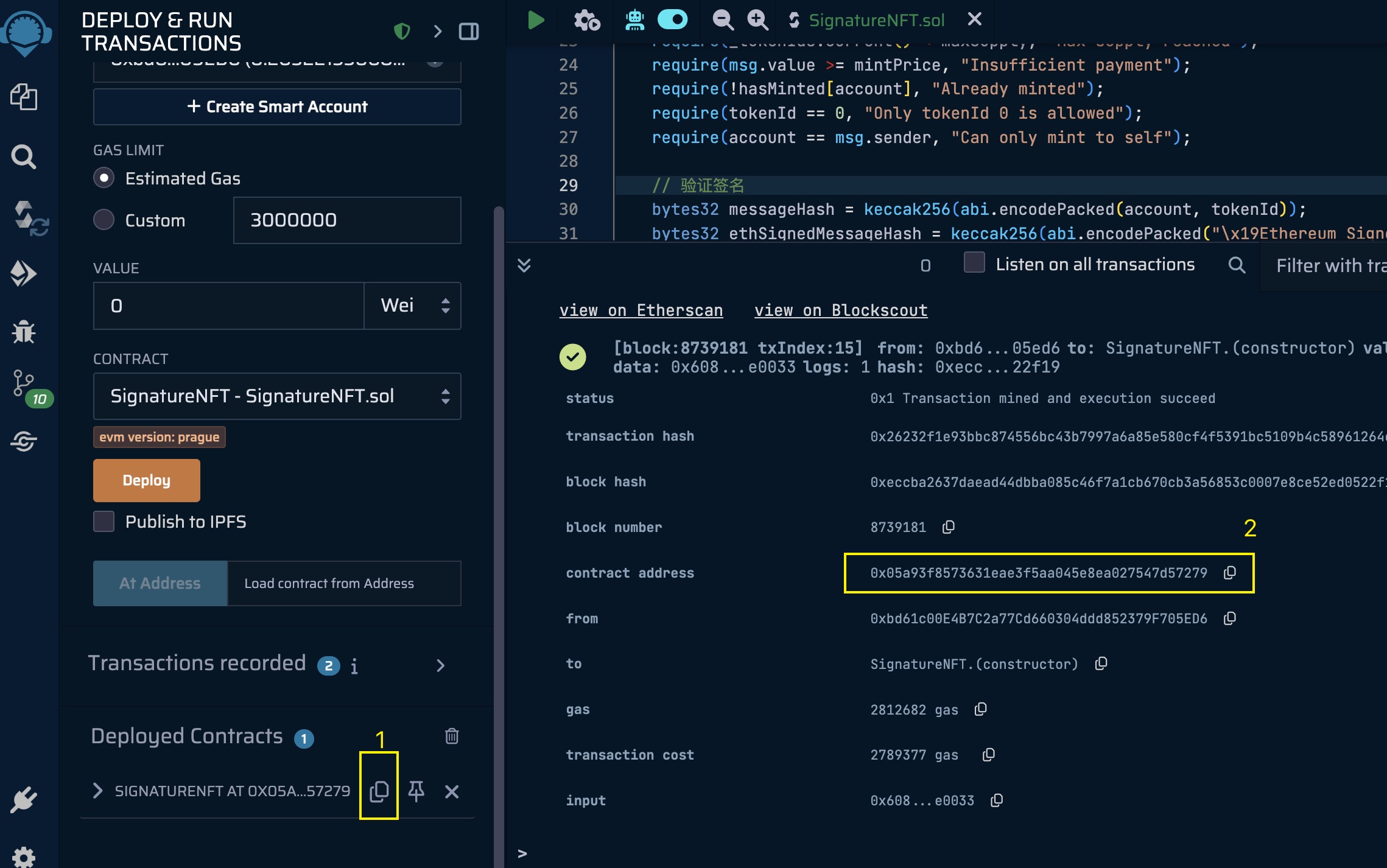Click the left panel vertical scrollbar

point(499,536)
